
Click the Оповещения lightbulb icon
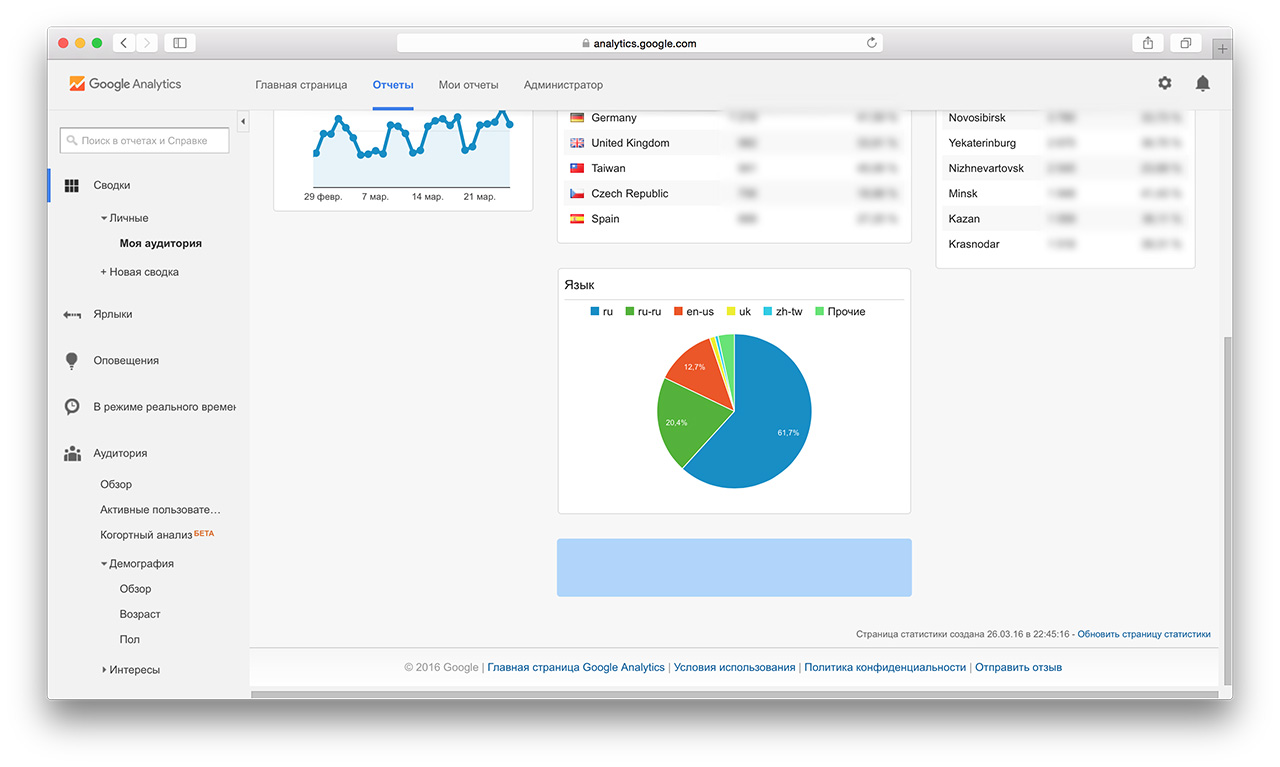pyautogui.click(x=72, y=361)
